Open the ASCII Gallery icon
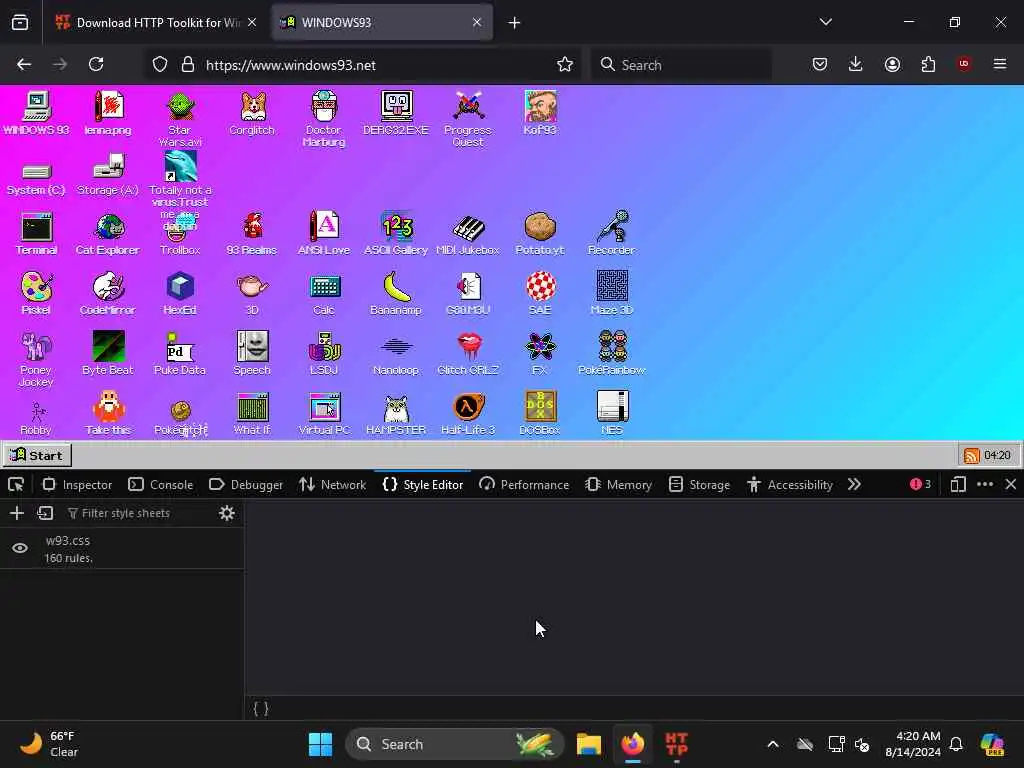Viewport: 1024px width, 768px height. (396, 233)
